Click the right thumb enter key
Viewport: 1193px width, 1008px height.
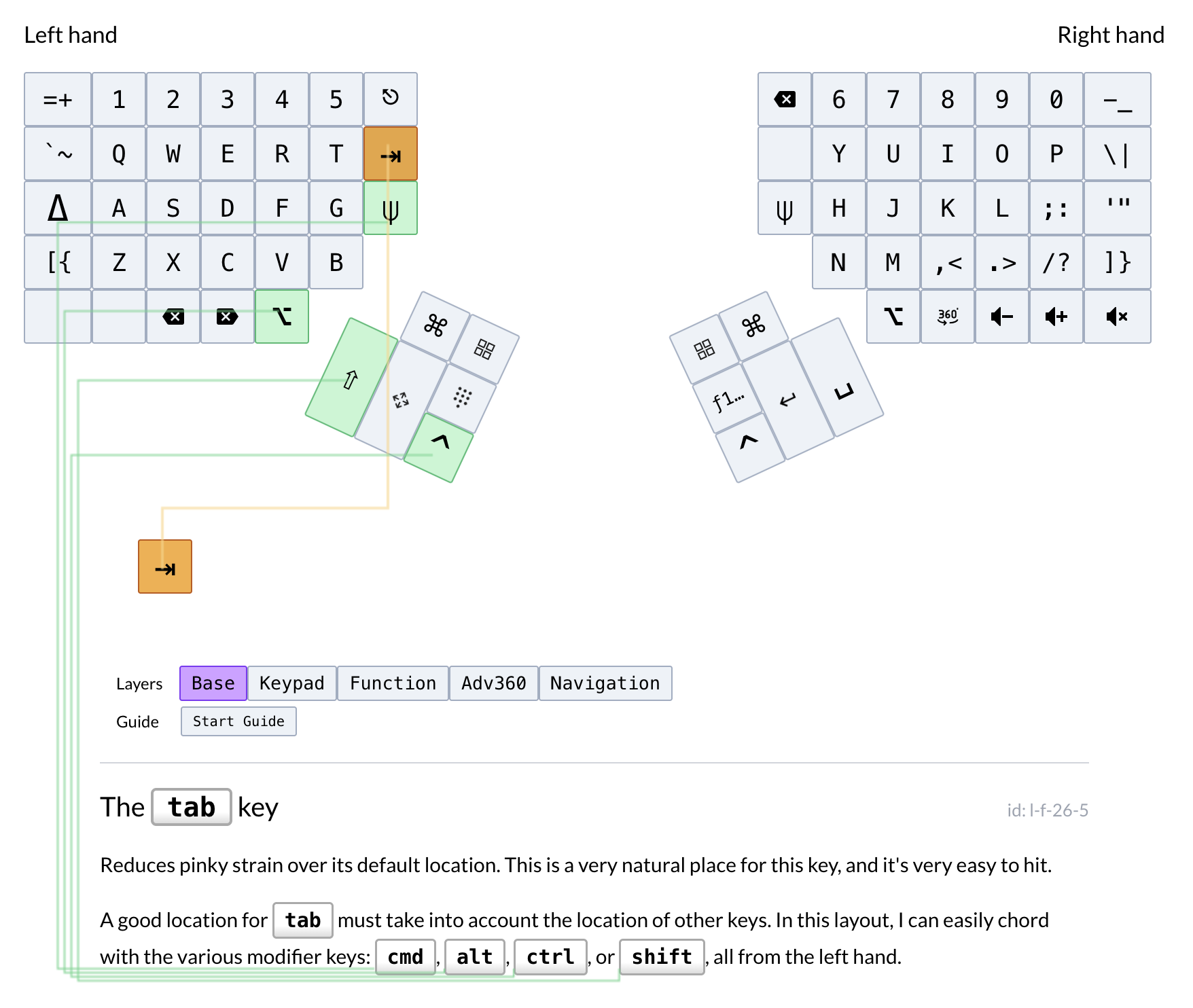(x=788, y=400)
